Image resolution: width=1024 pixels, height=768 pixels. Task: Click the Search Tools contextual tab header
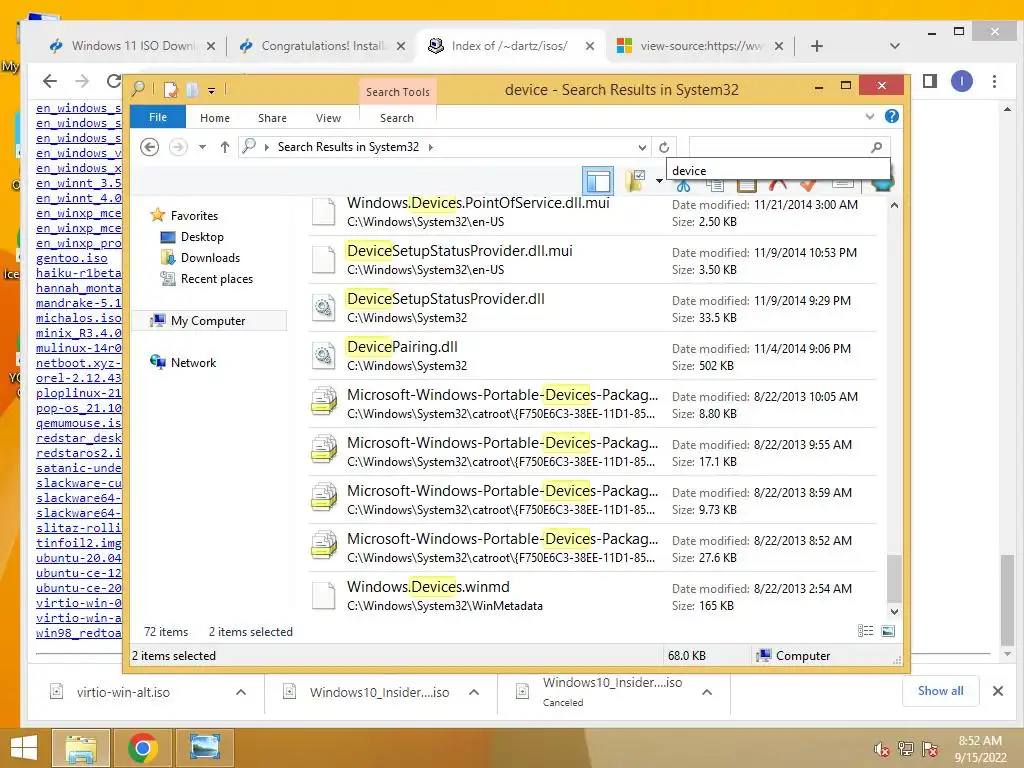(398, 92)
